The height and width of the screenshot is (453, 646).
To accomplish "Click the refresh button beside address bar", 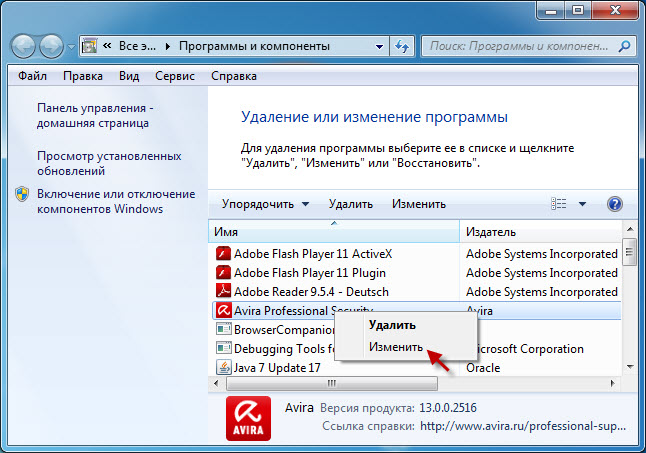I will 402,46.
